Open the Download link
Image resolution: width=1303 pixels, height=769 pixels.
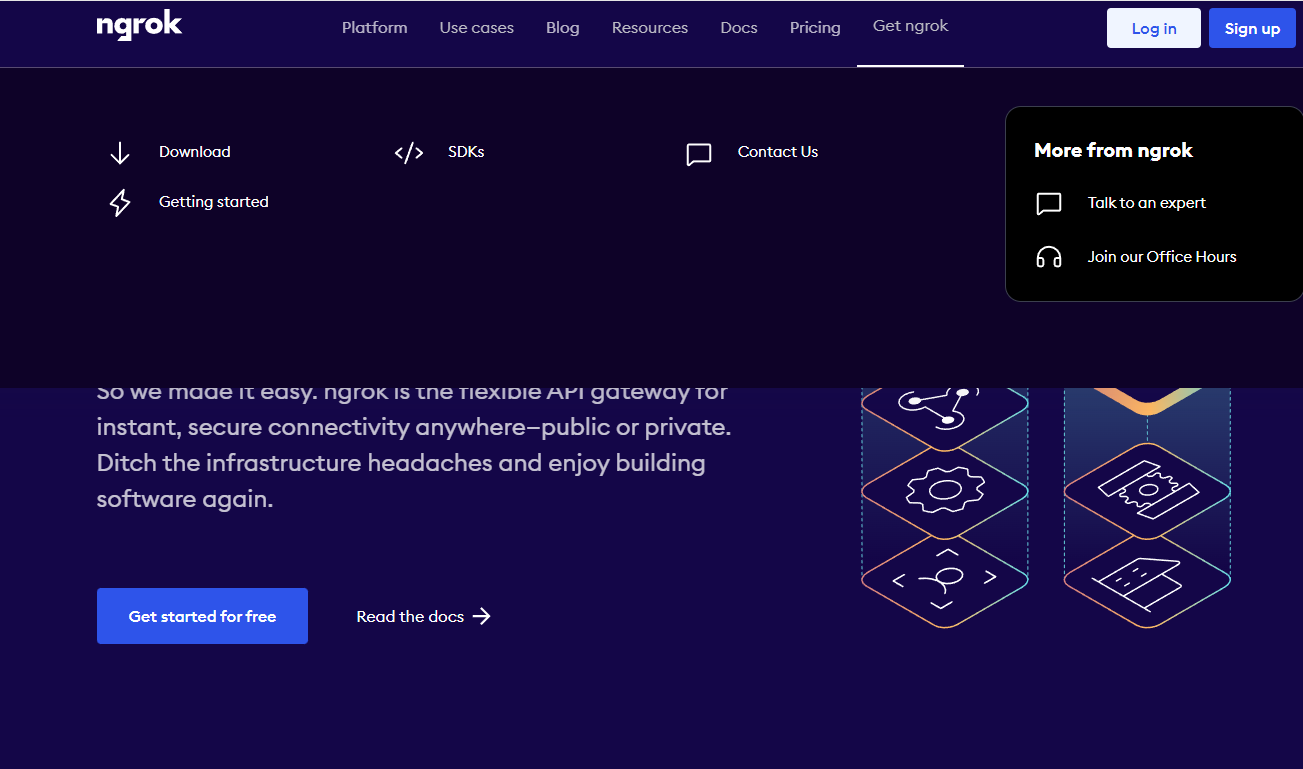click(x=195, y=152)
